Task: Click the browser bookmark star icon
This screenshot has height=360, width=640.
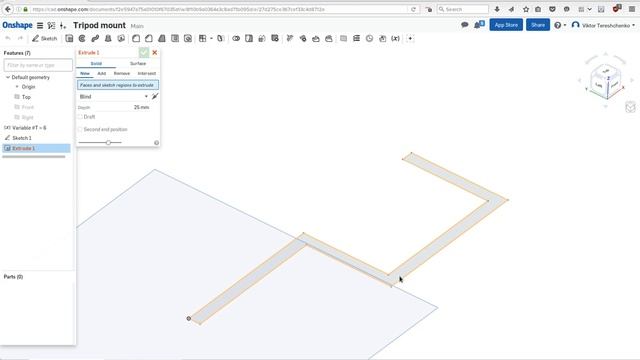Action: point(526,9)
